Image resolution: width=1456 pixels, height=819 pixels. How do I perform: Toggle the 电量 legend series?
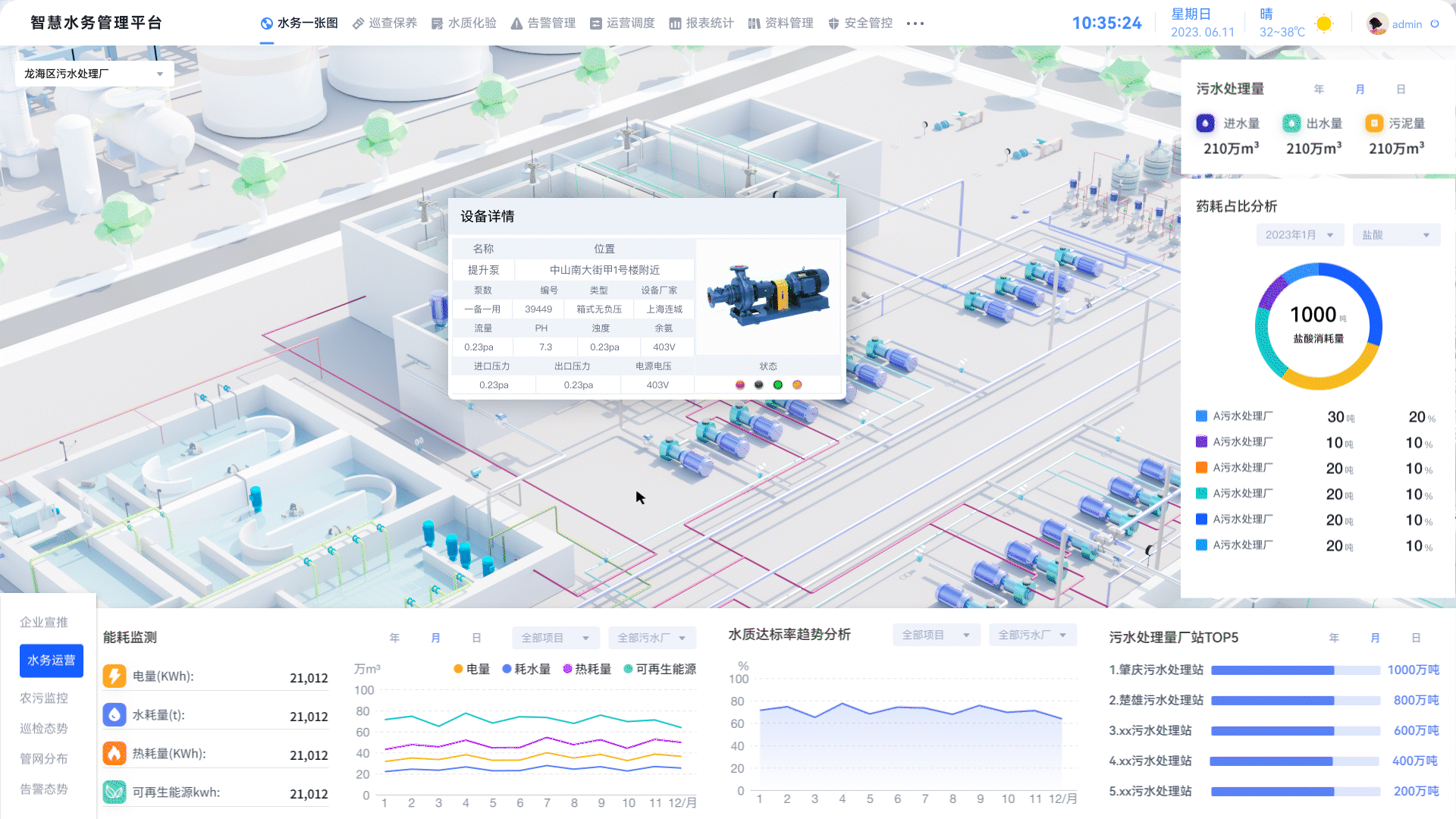click(x=472, y=669)
